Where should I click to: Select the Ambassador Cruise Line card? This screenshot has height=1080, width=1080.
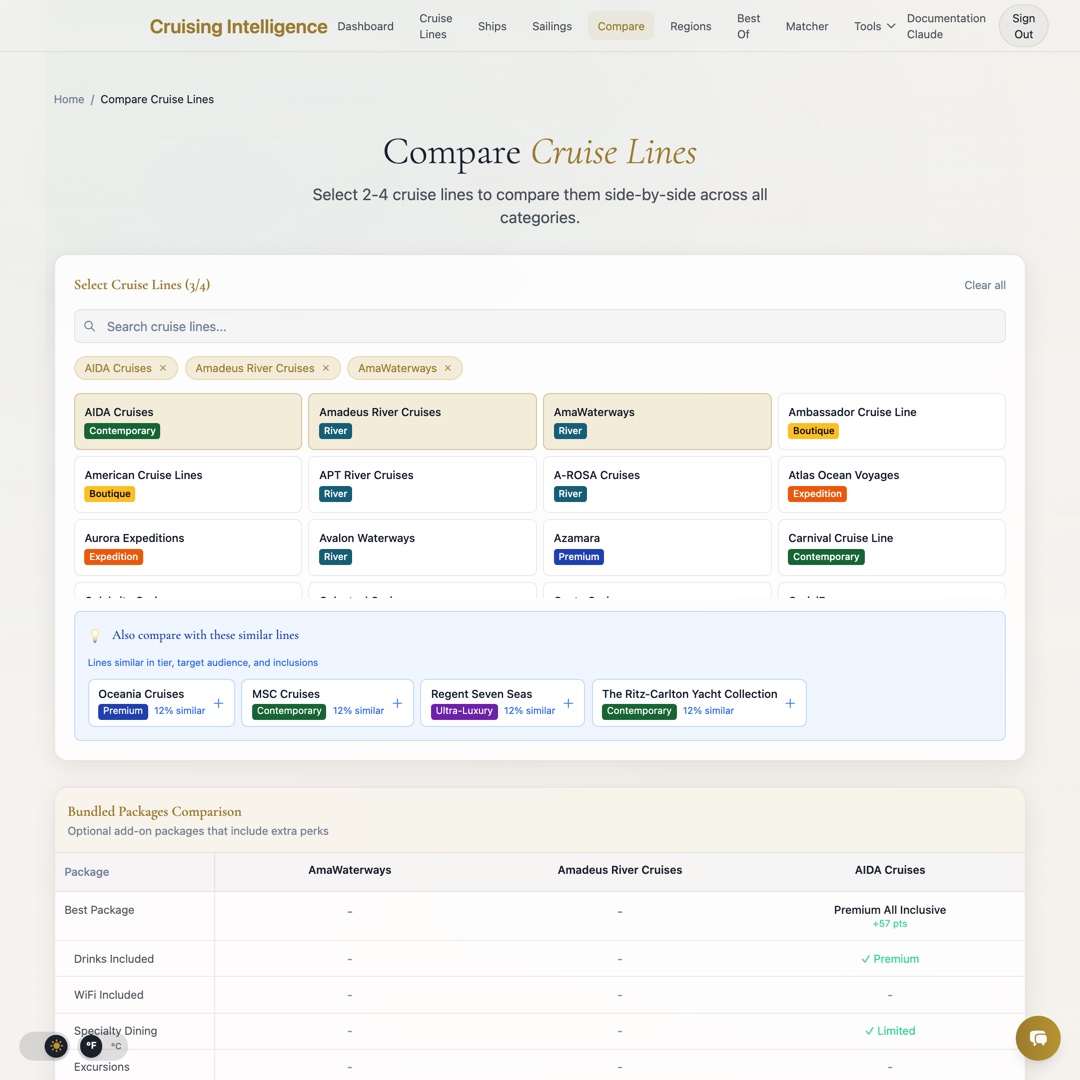click(x=891, y=422)
